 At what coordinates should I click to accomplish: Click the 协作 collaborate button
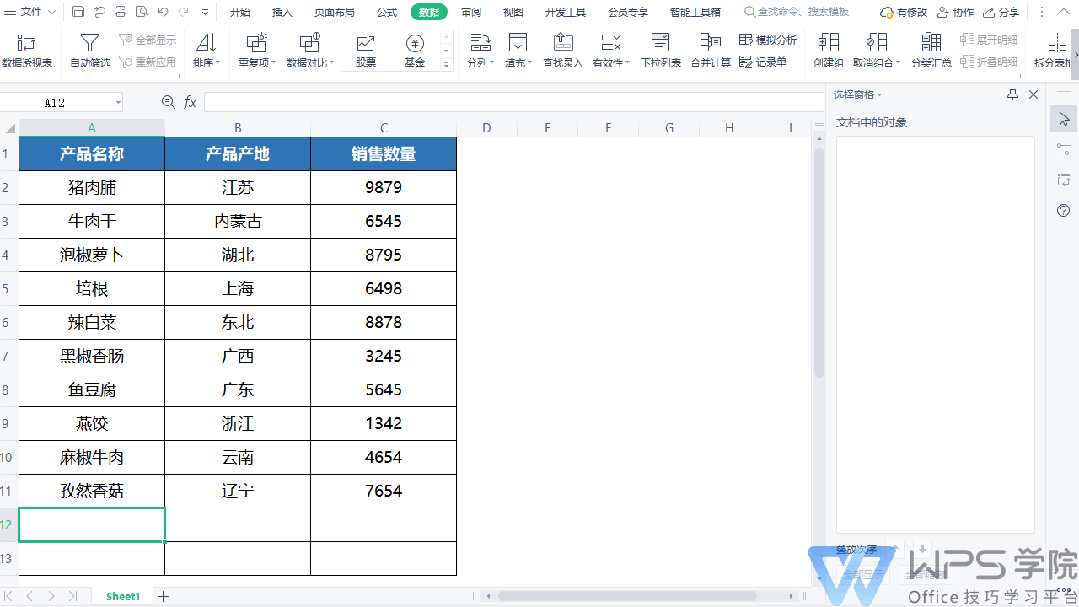click(x=956, y=12)
